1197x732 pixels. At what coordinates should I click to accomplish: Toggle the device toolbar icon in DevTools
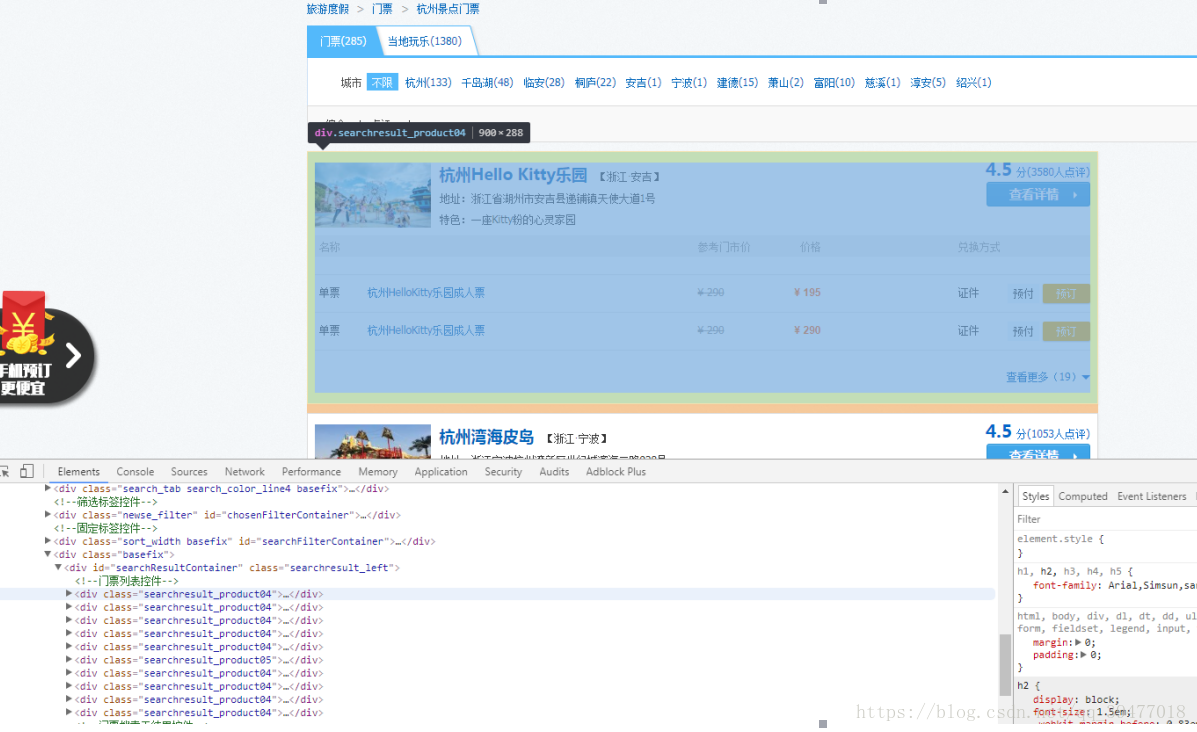27,472
